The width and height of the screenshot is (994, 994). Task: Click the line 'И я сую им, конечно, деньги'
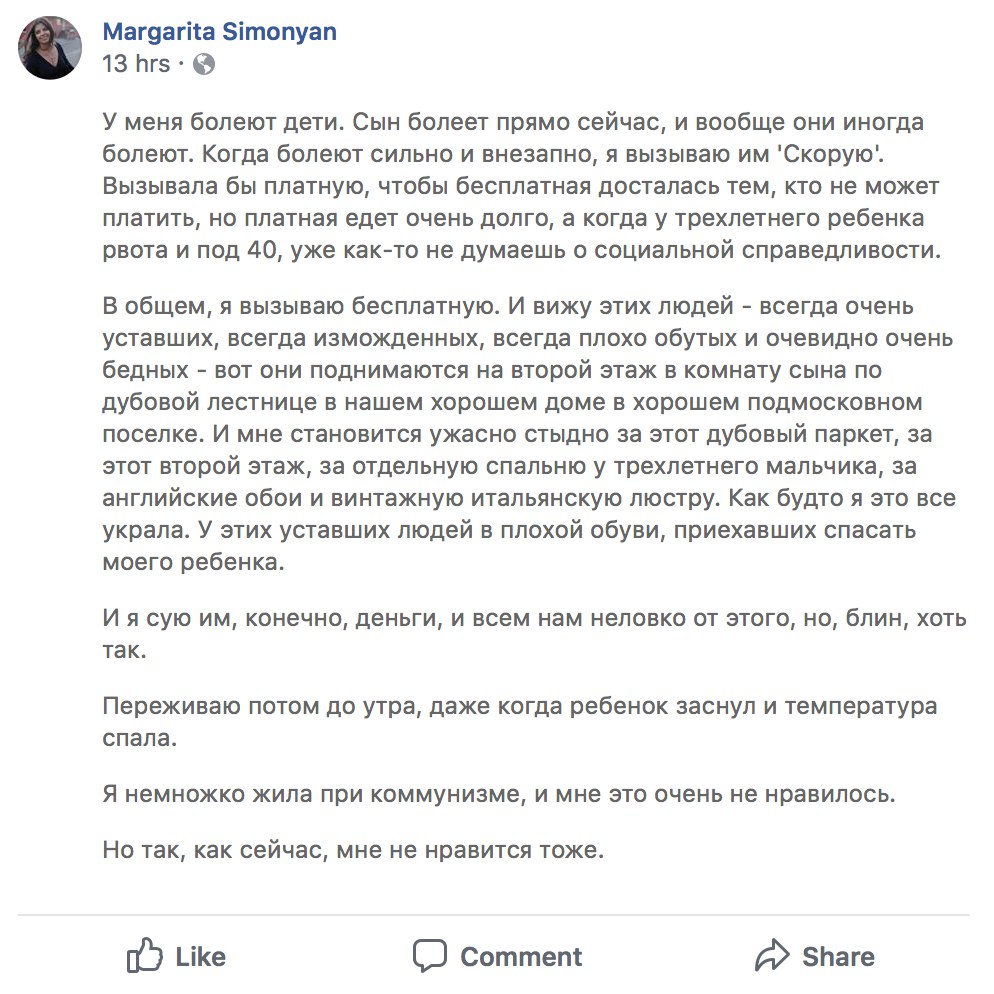click(534, 633)
